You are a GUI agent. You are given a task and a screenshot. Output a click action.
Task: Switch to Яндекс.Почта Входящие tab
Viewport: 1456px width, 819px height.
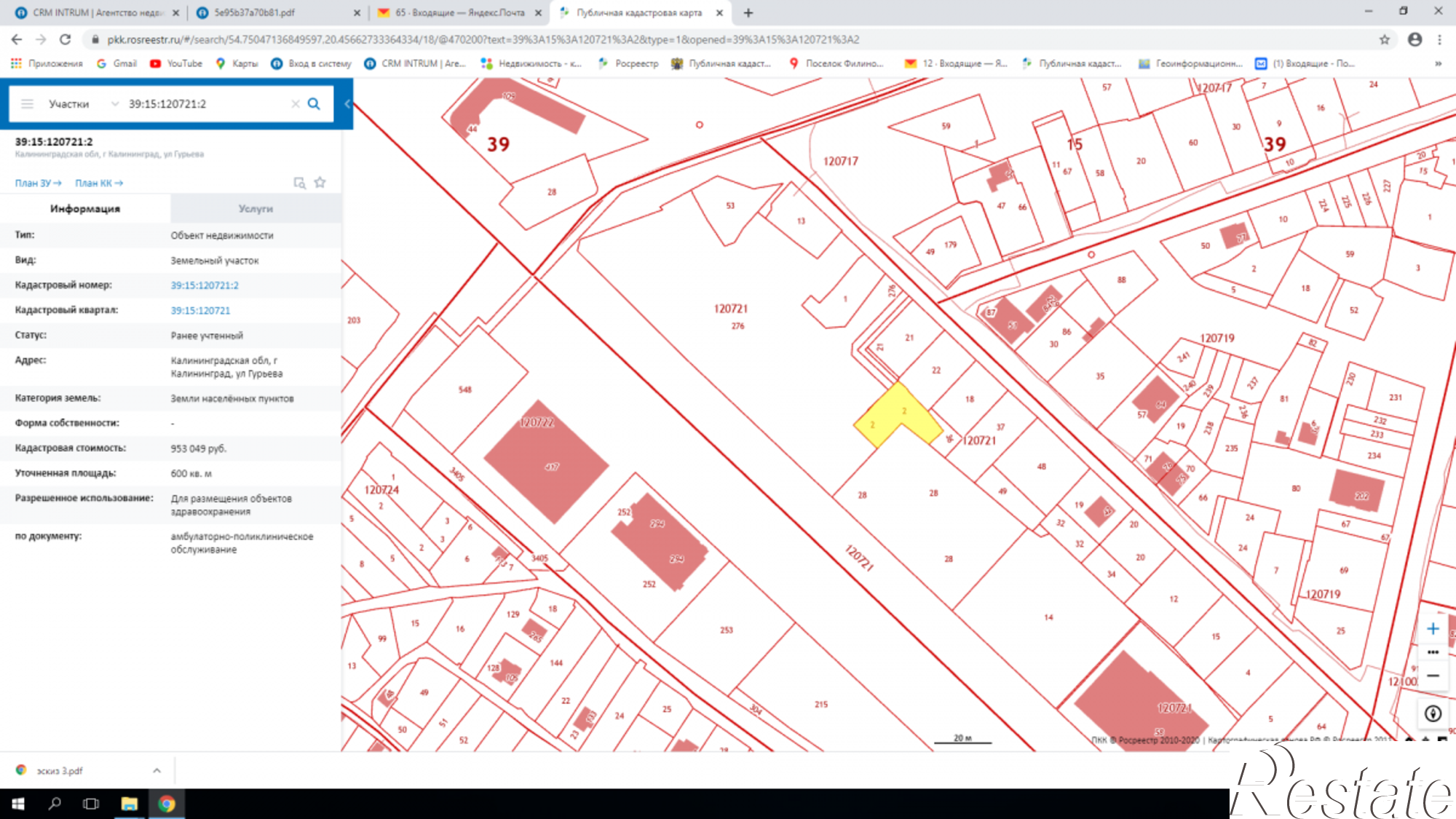click(459, 12)
